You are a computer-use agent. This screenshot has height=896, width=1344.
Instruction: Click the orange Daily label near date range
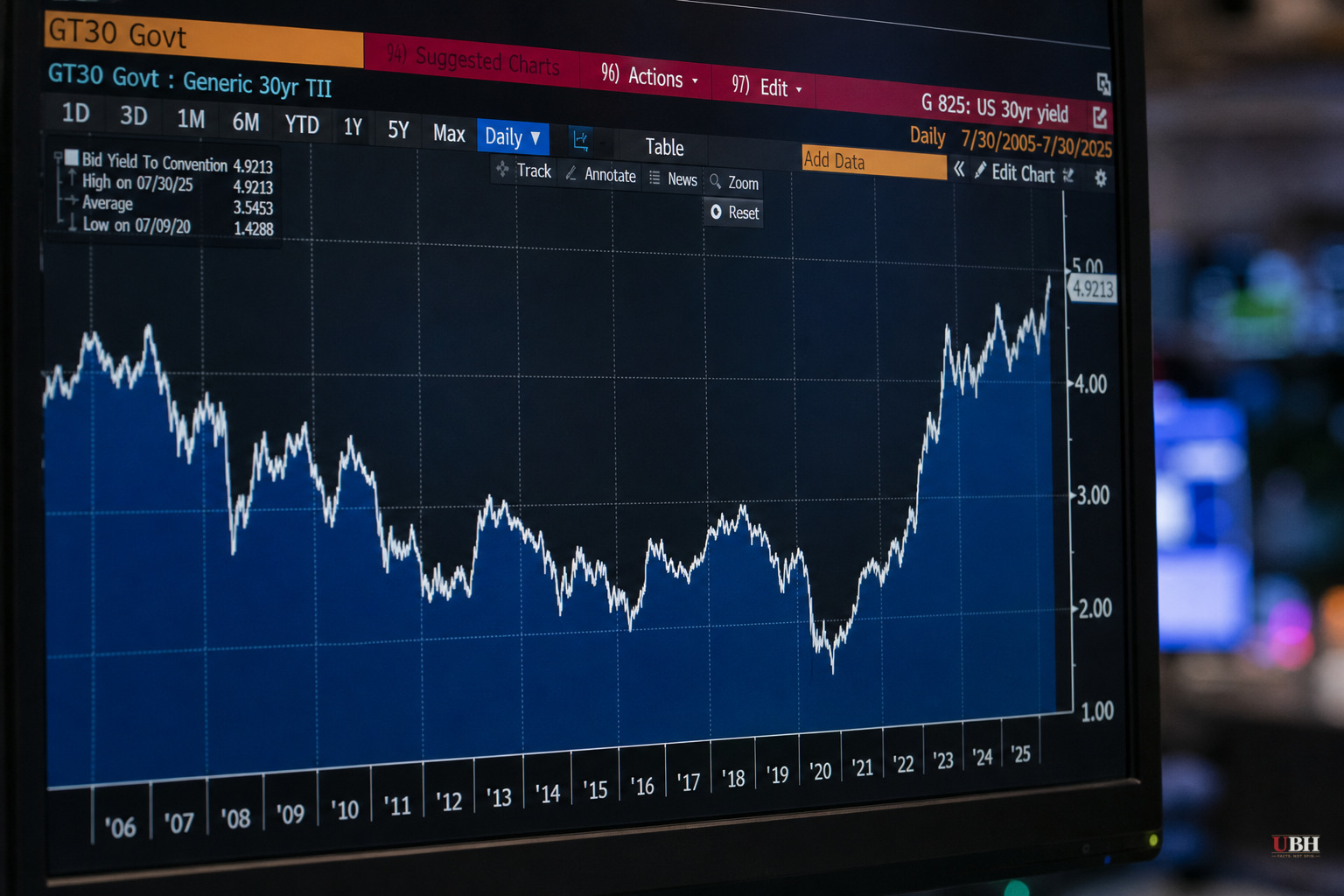927,136
